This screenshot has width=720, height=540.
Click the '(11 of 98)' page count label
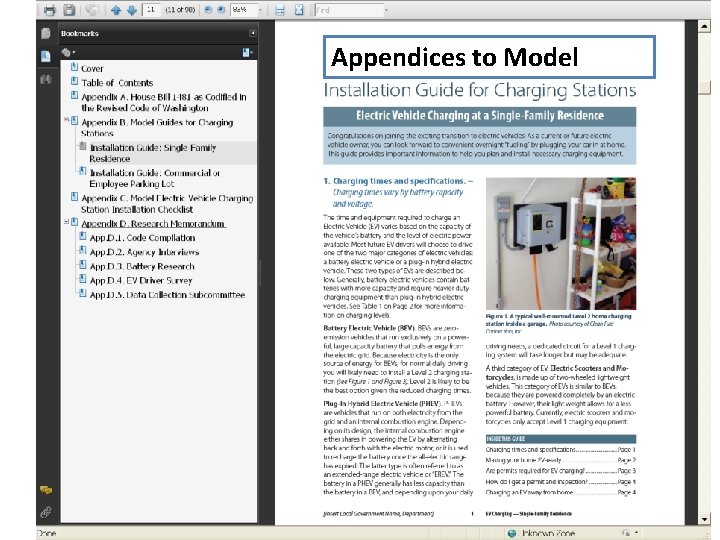pyautogui.click(x=180, y=10)
